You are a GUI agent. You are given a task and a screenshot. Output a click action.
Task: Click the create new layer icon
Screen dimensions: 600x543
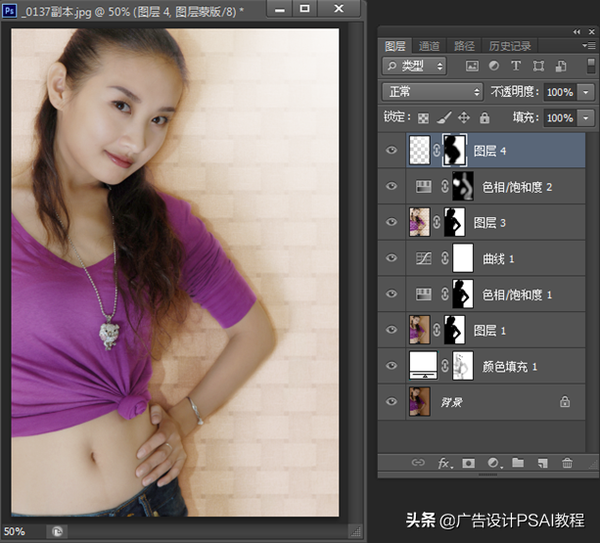click(x=543, y=463)
